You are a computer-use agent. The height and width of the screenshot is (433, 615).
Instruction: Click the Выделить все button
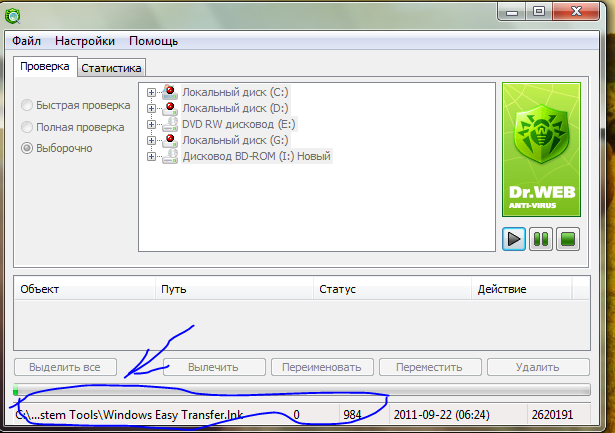pos(65,367)
